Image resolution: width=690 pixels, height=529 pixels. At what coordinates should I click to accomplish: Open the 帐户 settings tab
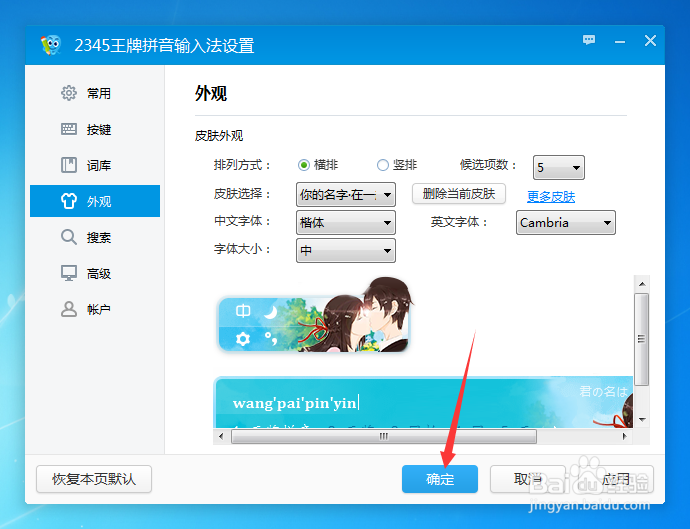[x=95, y=309]
